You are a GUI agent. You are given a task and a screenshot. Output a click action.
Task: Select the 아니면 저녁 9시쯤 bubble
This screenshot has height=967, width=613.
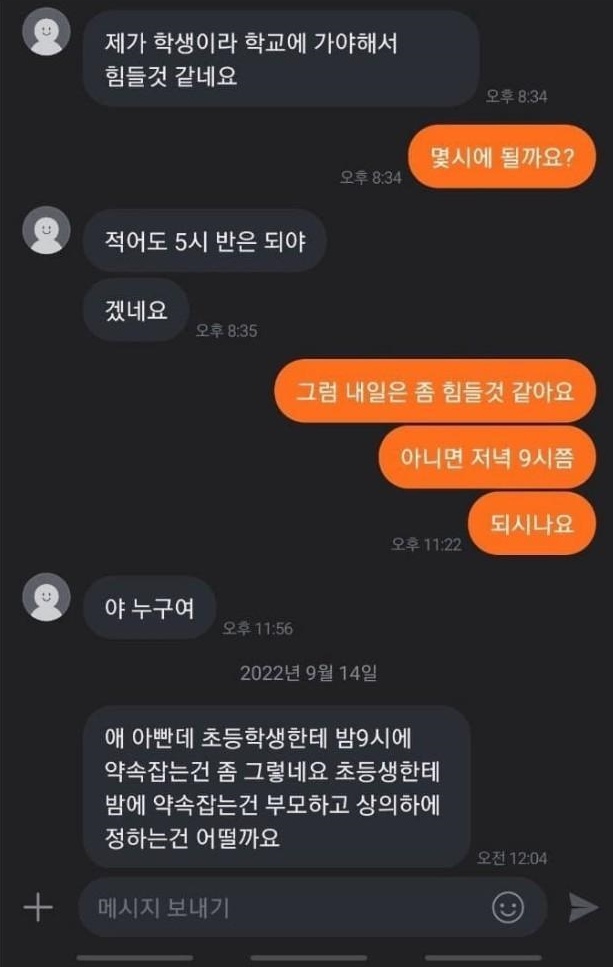[487, 457]
